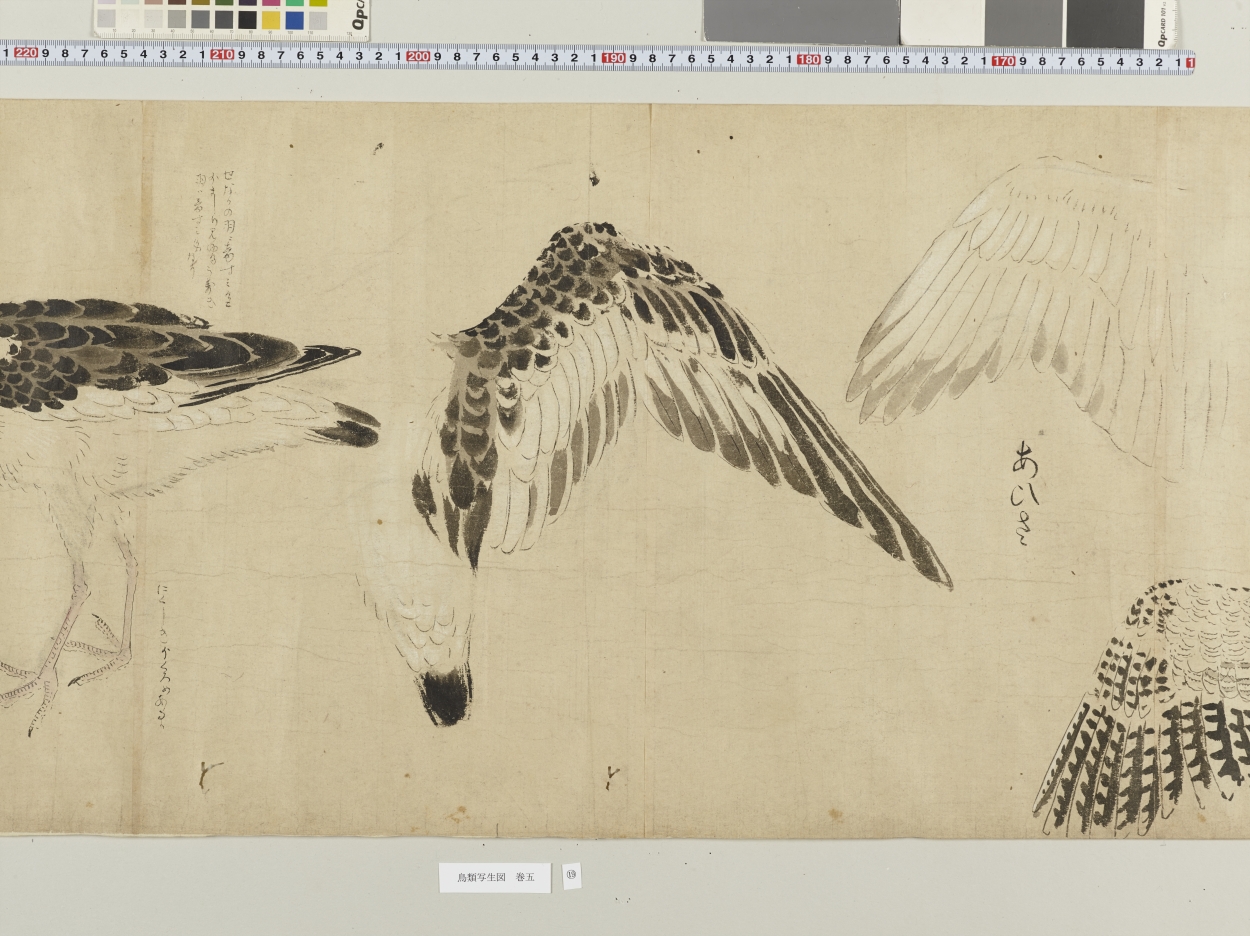Click the red 170 mark on the ruler
This screenshot has width=1250, height=936.
(1003, 61)
